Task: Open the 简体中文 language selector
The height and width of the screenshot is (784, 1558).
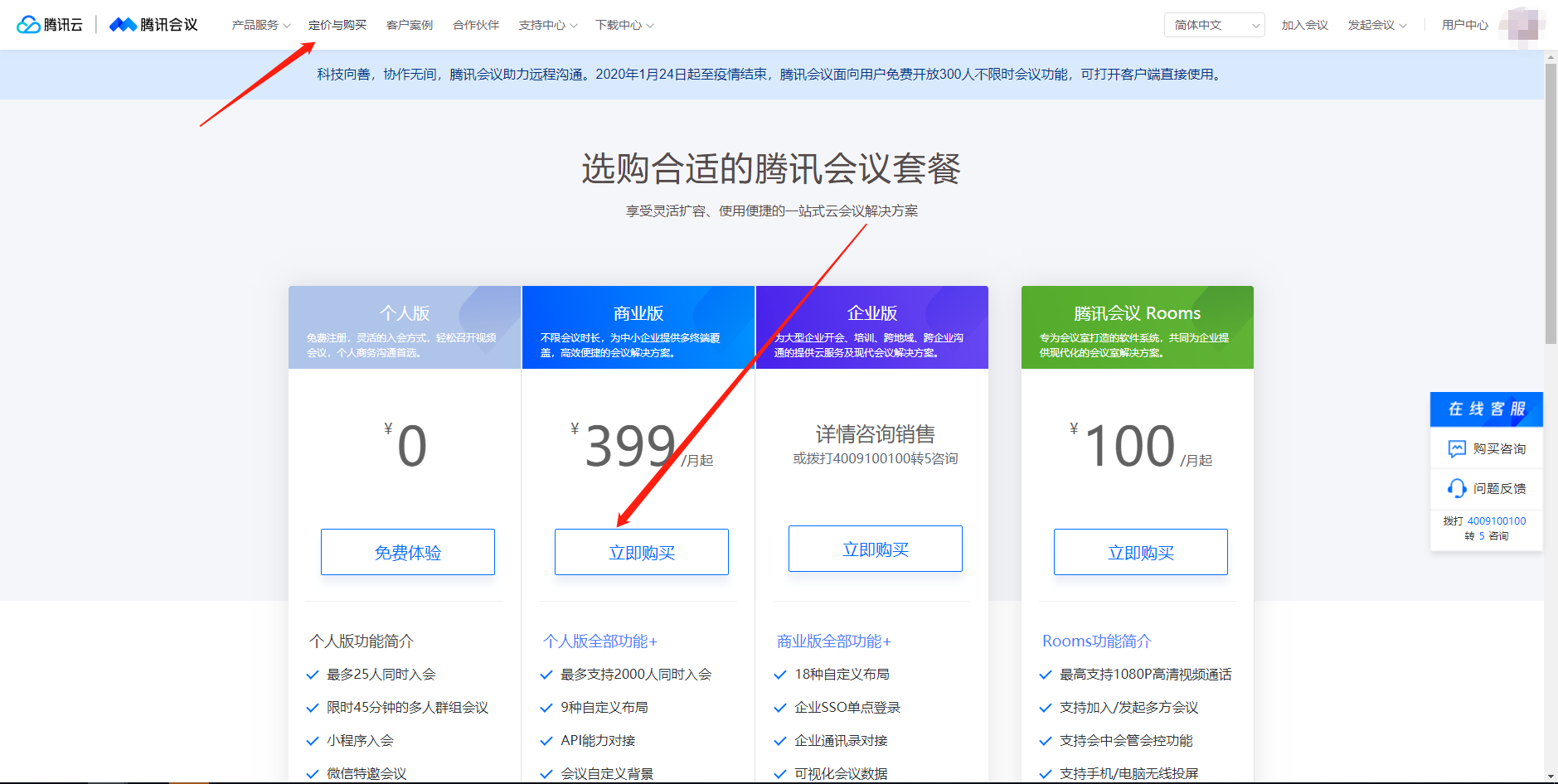Action: coord(1214,25)
